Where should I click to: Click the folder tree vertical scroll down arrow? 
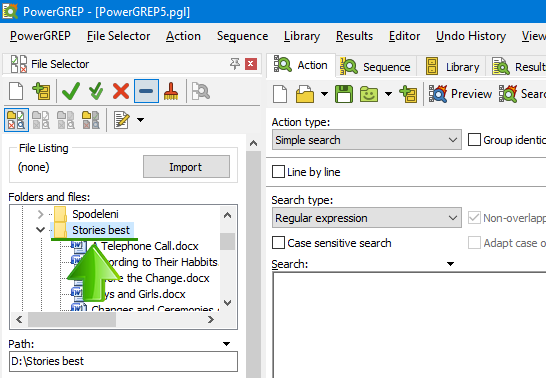pyautogui.click(x=227, y=303)
